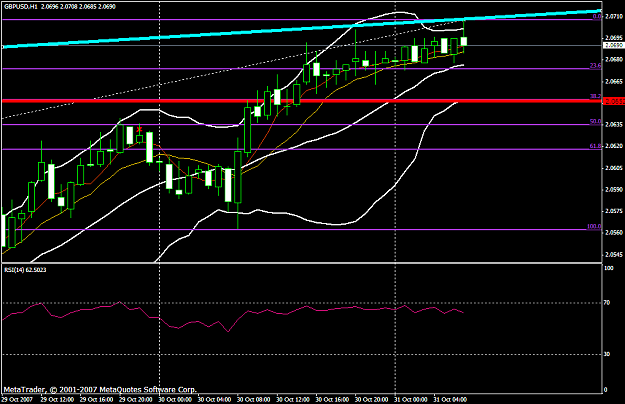Click the 2.0665 price axis label

click(614, 81)
